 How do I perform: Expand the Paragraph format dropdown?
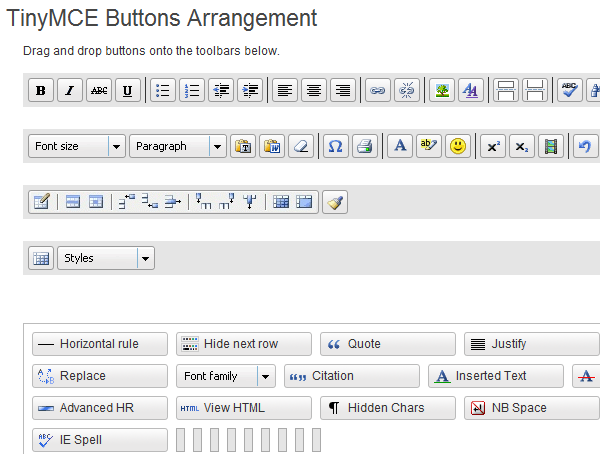pyautogui.click(x=217, y=146)
